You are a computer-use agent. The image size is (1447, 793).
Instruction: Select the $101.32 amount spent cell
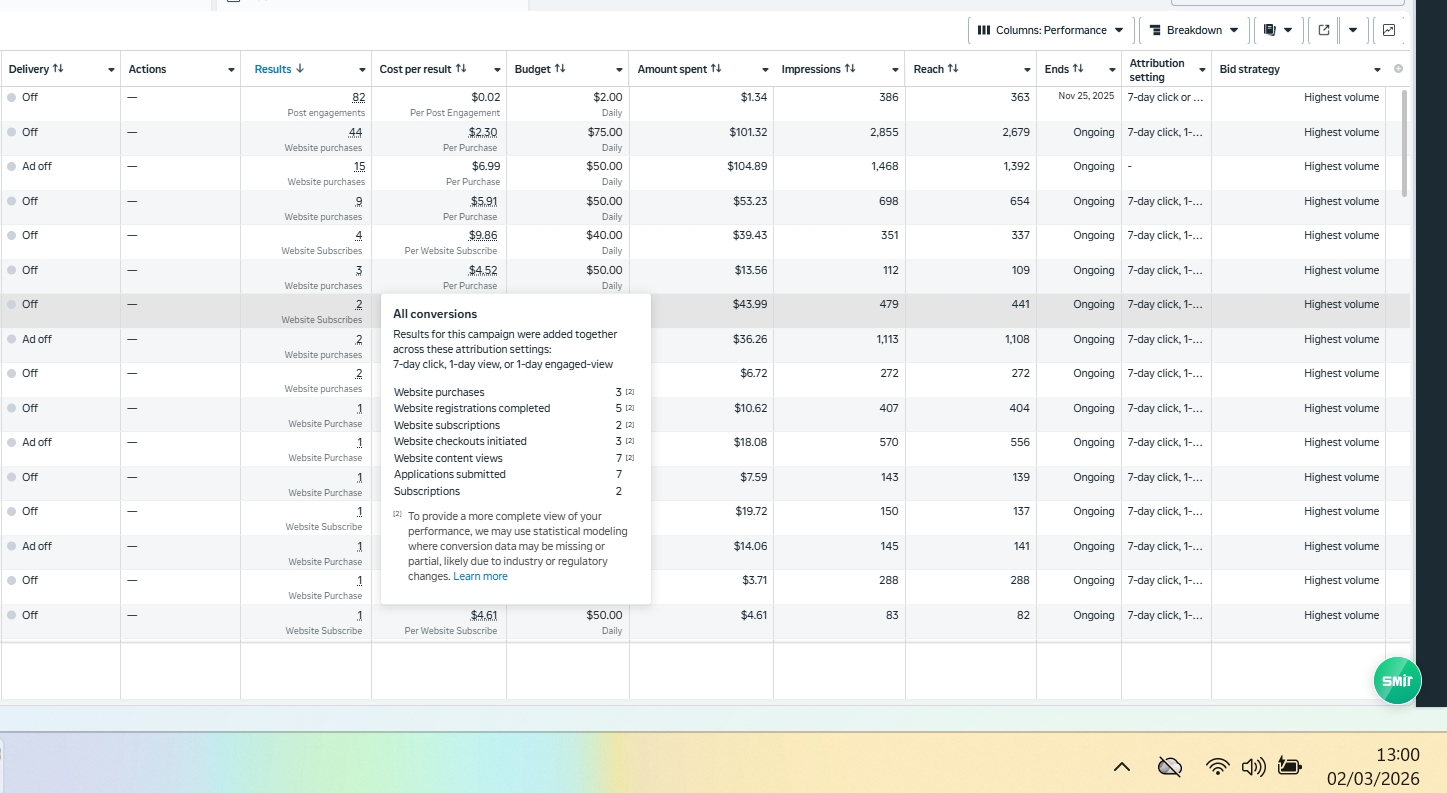coord(701,138)
